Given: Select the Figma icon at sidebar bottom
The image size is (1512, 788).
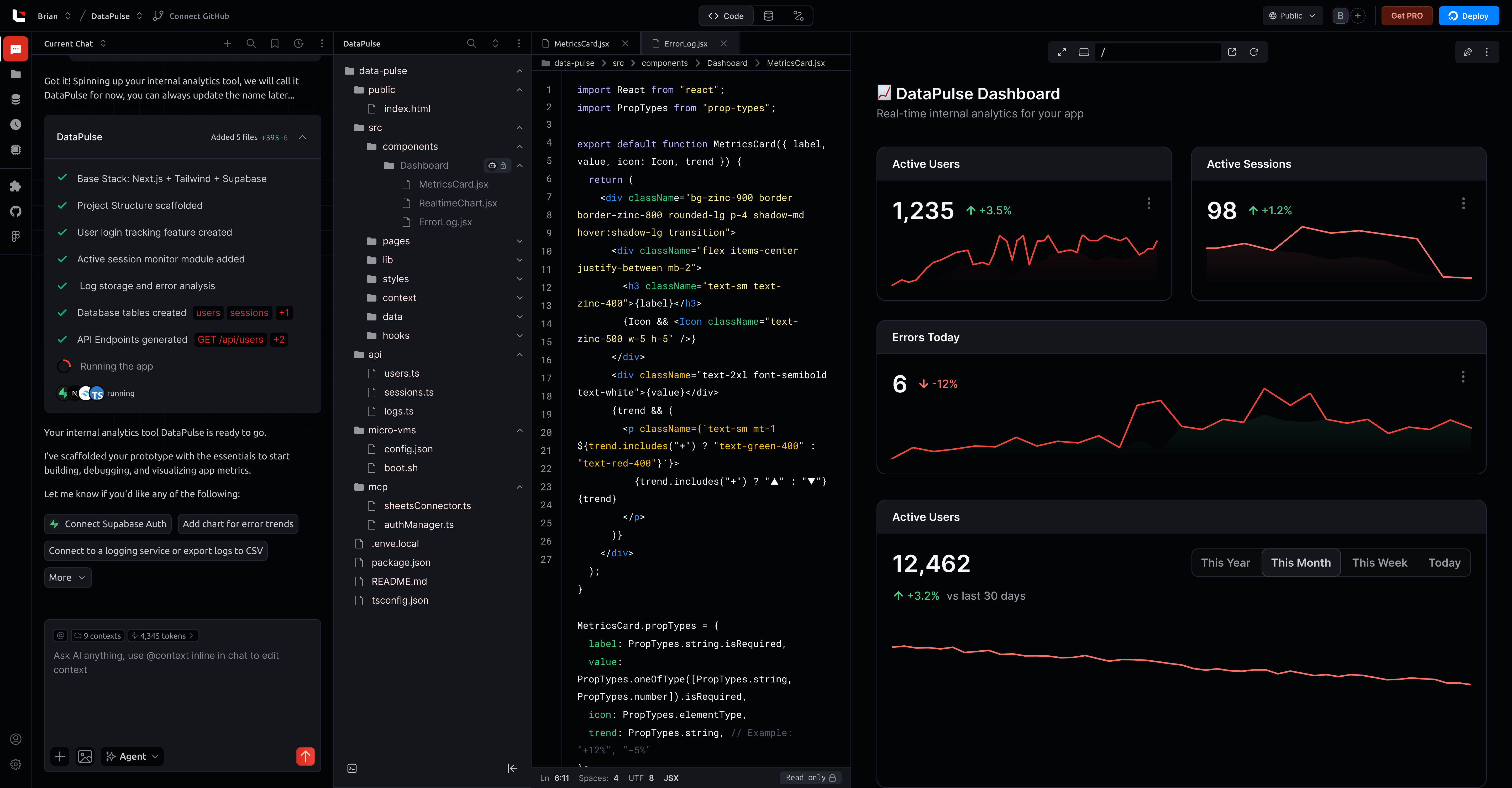Looking at the screenshot, I should pos(15,236).
